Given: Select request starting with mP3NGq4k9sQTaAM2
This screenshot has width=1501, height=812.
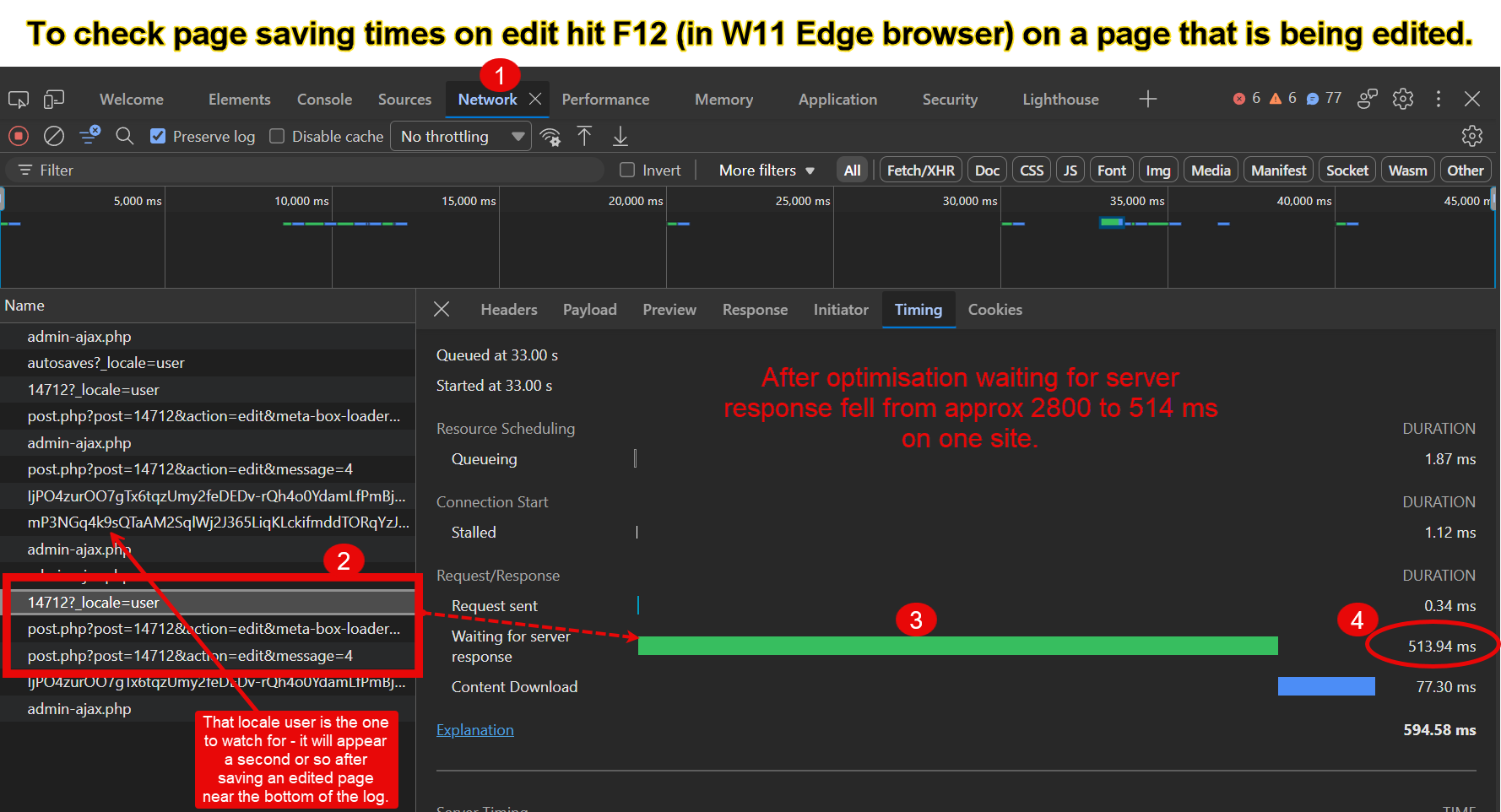Looking at the screenshot, I should point(208,522).
